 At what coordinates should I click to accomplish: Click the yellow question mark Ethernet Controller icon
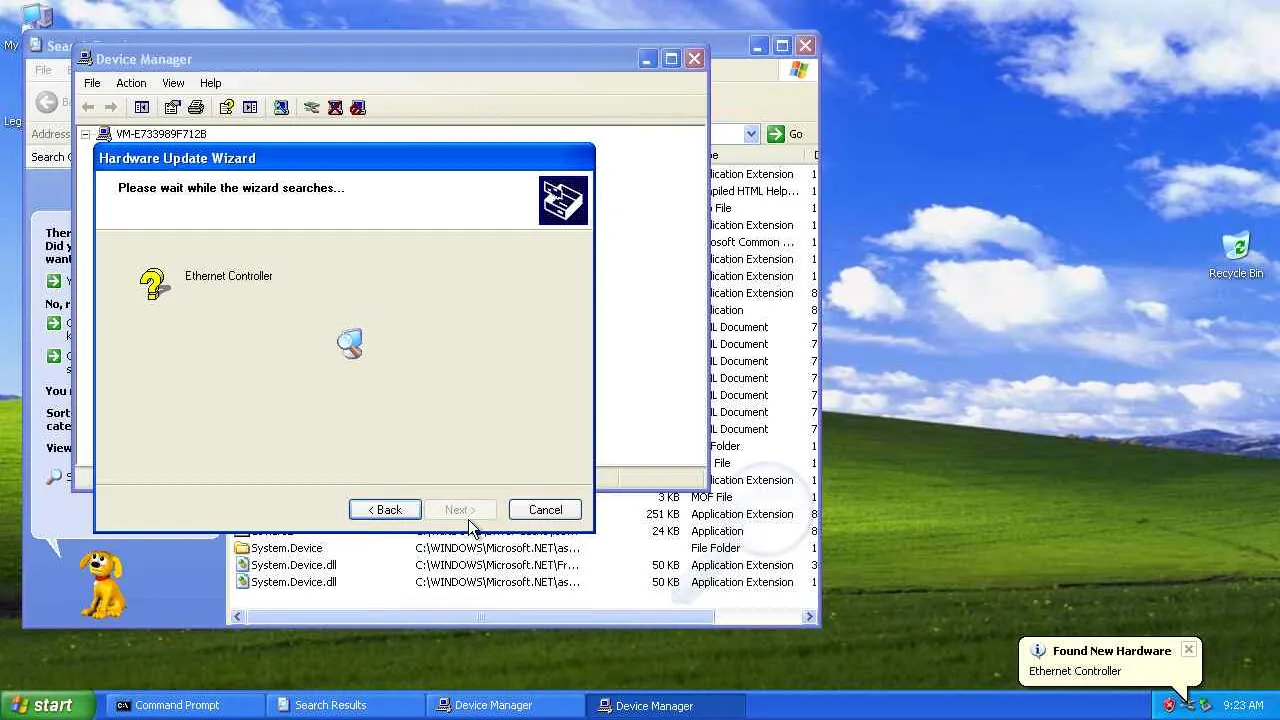point(154,284)
